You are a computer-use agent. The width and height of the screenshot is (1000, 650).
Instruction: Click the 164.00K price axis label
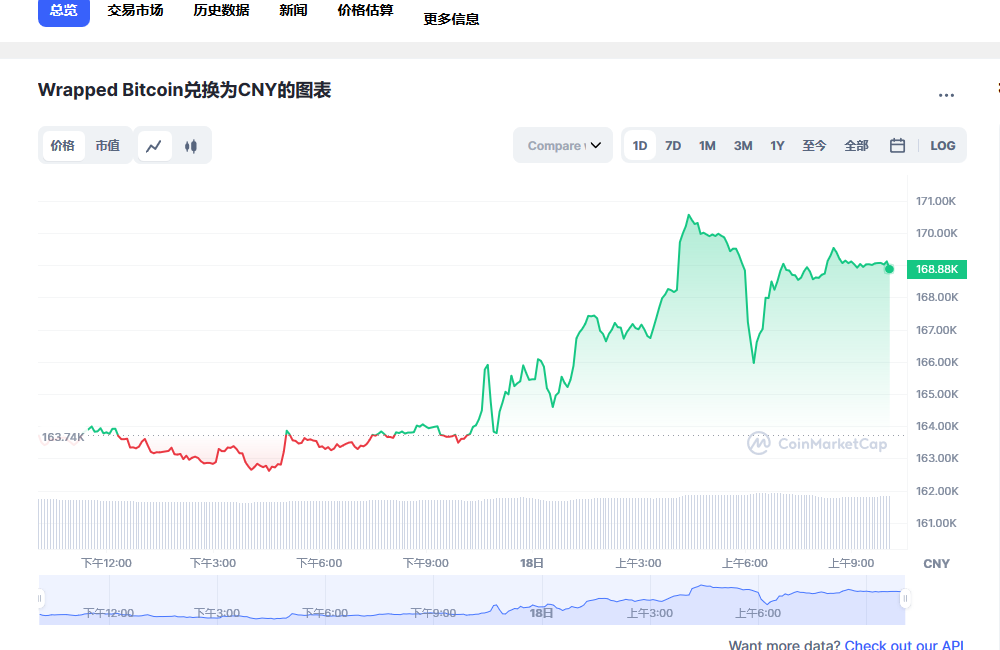(x=936, y=426)
